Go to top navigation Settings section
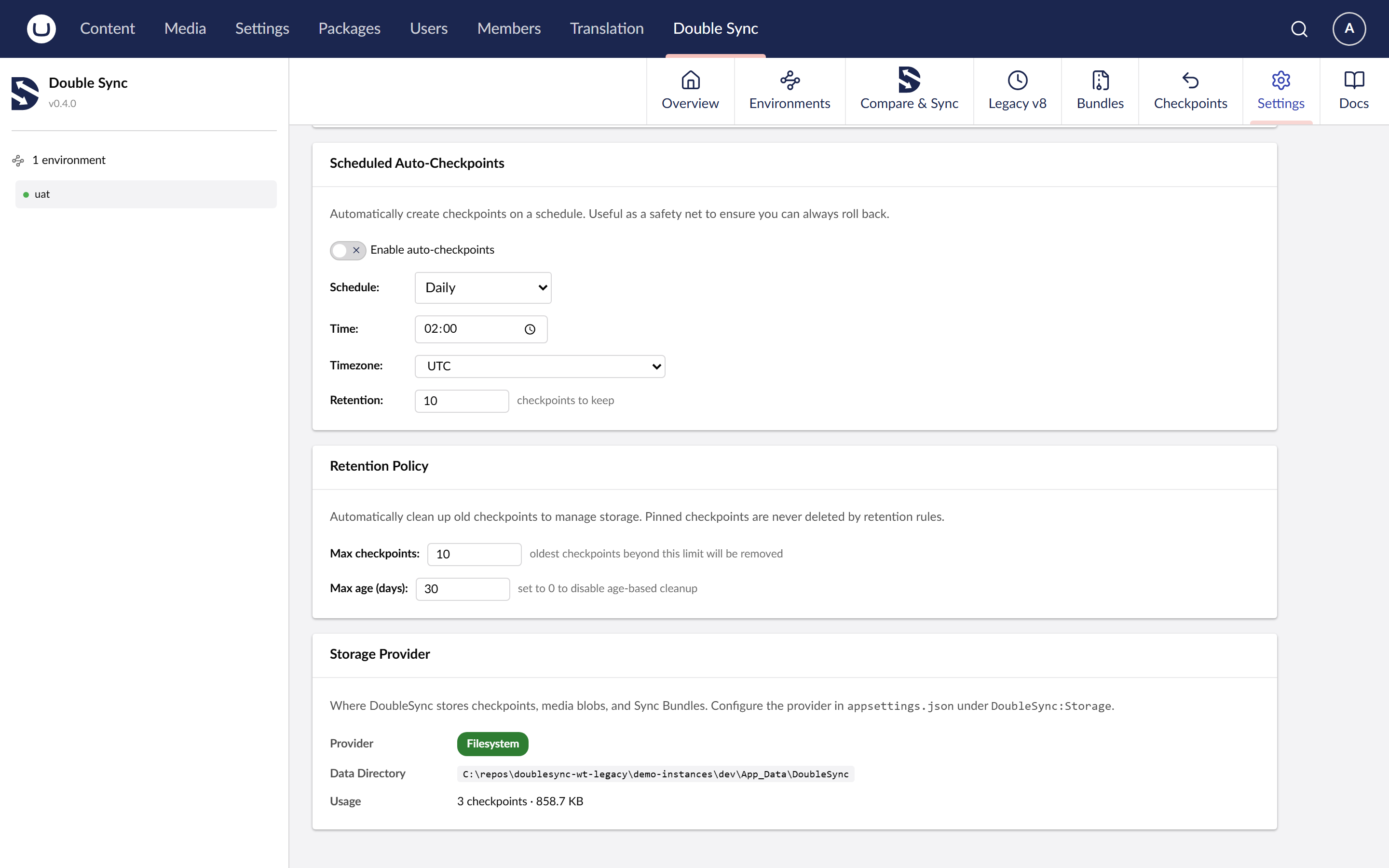Image resolution: width=1389 pixels, height=868 pixels. pos(262,29)
